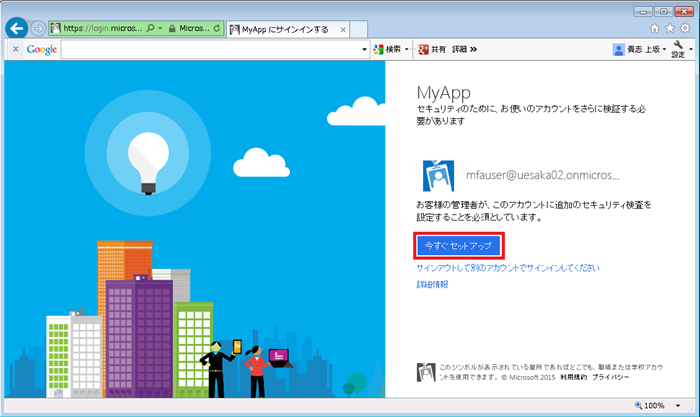Image resolution: width=700 pixels, height=417 pixels.
Task: Open a new blank tab
Action: coord(358,29)
